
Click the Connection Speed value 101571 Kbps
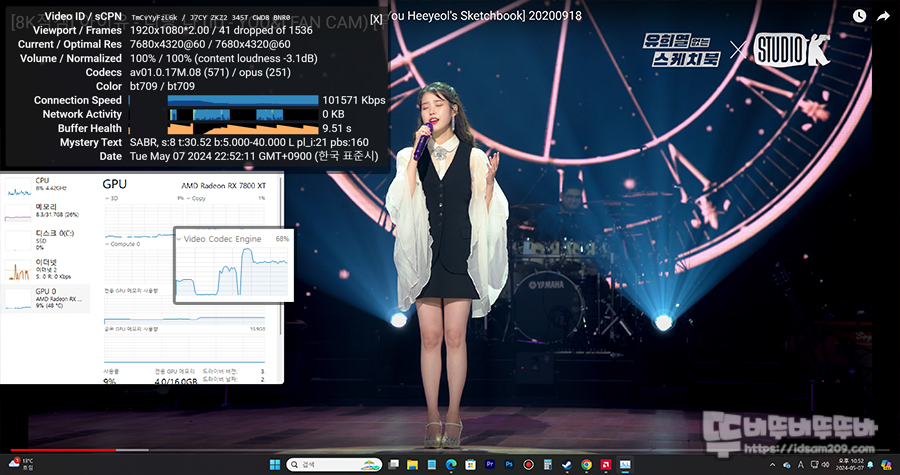coord(354,100)
